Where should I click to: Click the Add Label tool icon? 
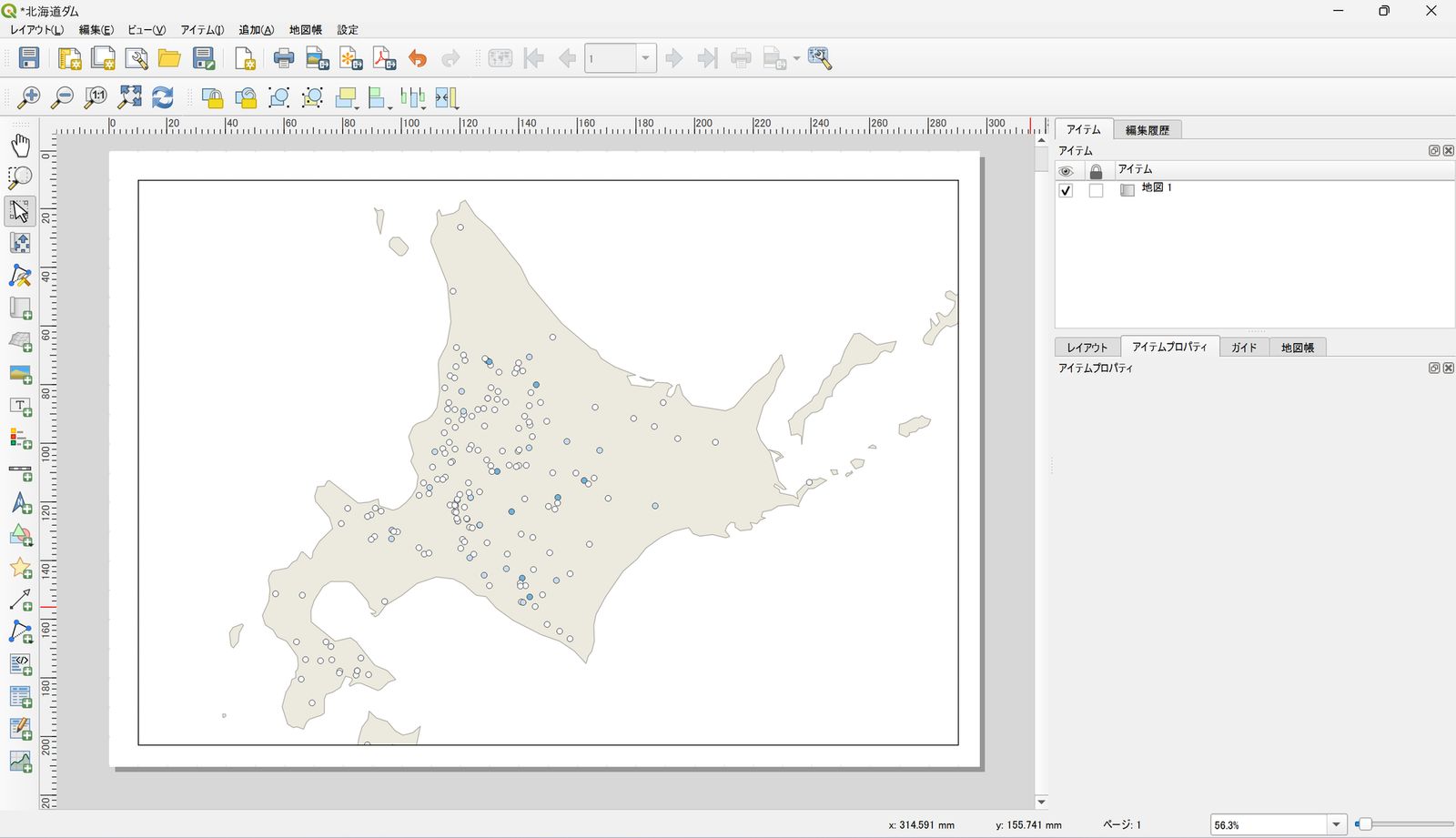(20, 406)
